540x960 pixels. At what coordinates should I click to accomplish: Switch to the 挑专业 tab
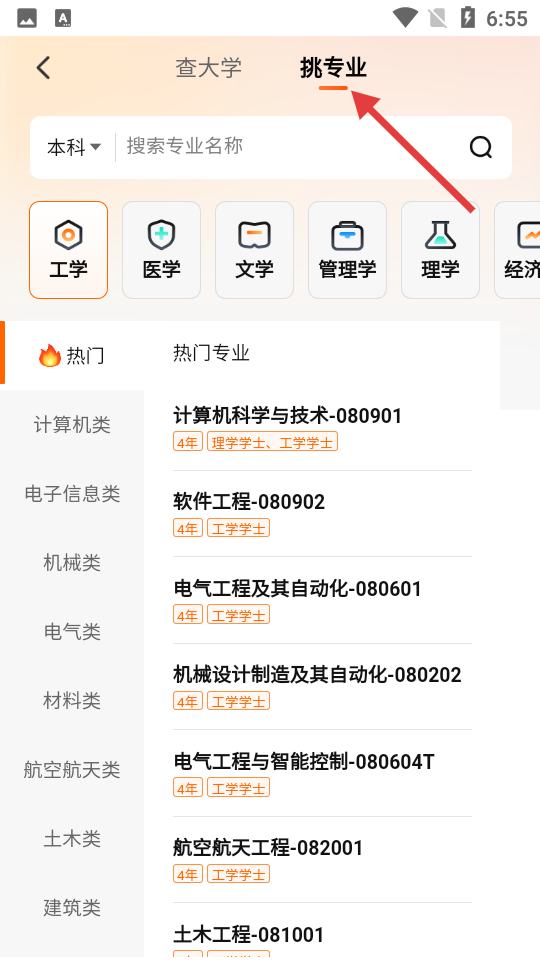[333, 68]
